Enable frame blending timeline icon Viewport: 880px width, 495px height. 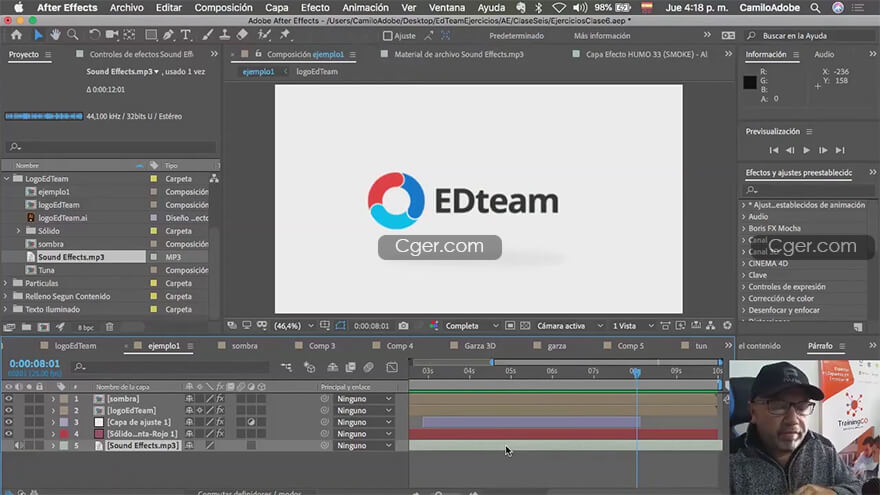(351, 367)
